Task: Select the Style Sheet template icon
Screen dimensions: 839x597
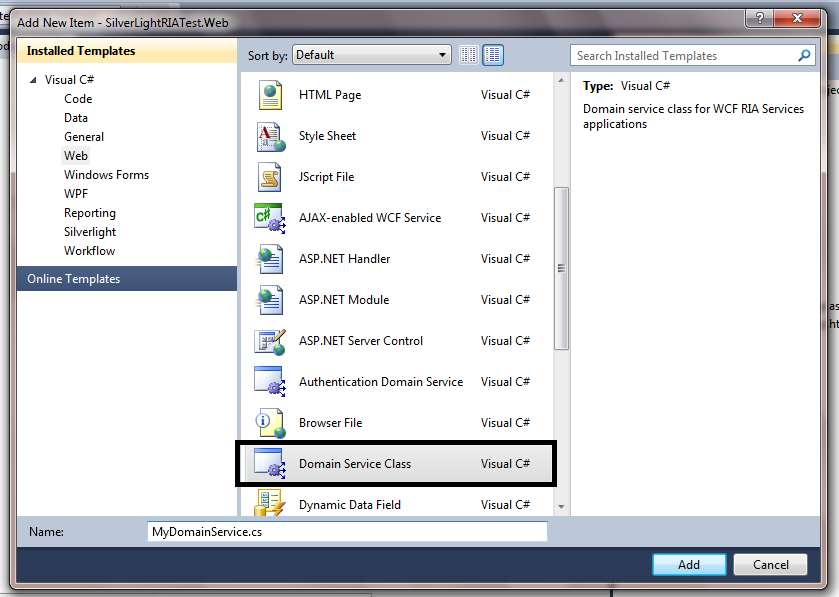Action: pos(271,136)
